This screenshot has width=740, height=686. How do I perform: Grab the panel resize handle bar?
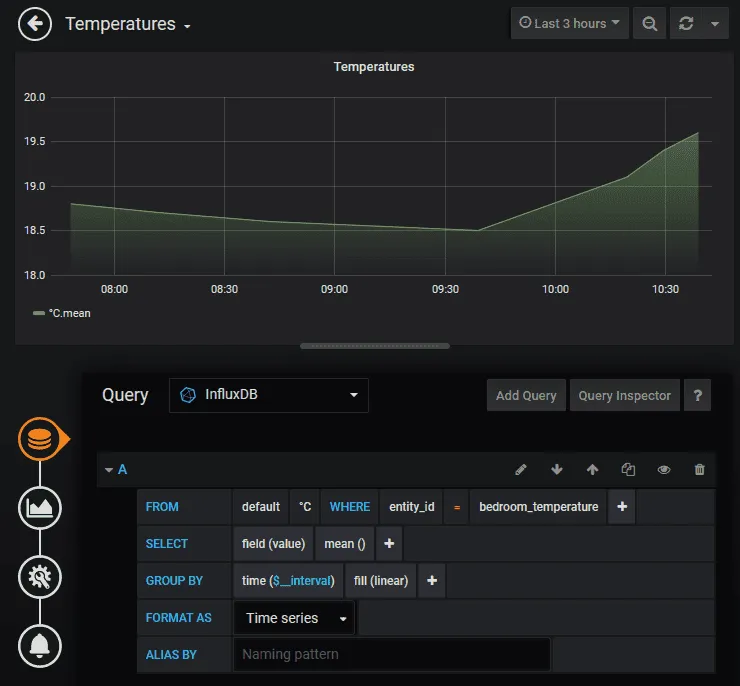click(x=375, y=346)
